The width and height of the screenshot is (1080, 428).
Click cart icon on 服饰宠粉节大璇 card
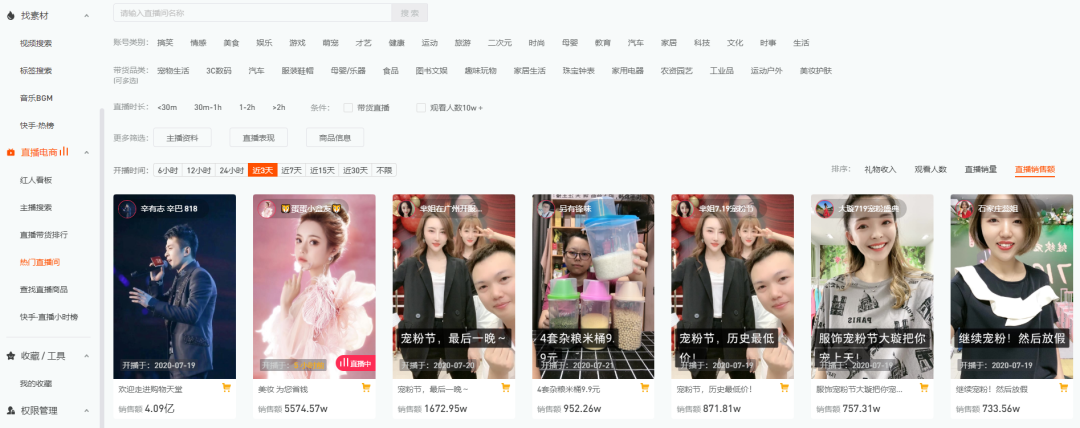click(924, 387)
